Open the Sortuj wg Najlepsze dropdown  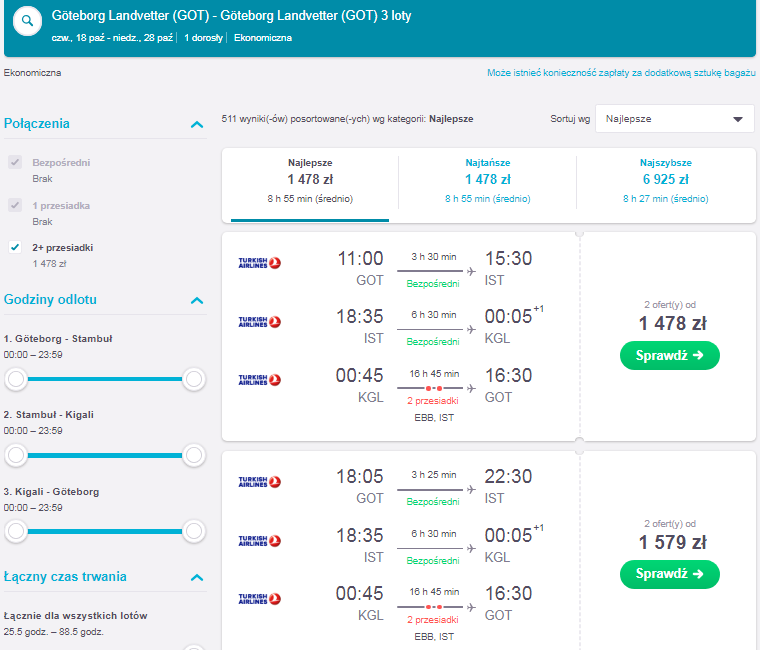coord(674,119)
